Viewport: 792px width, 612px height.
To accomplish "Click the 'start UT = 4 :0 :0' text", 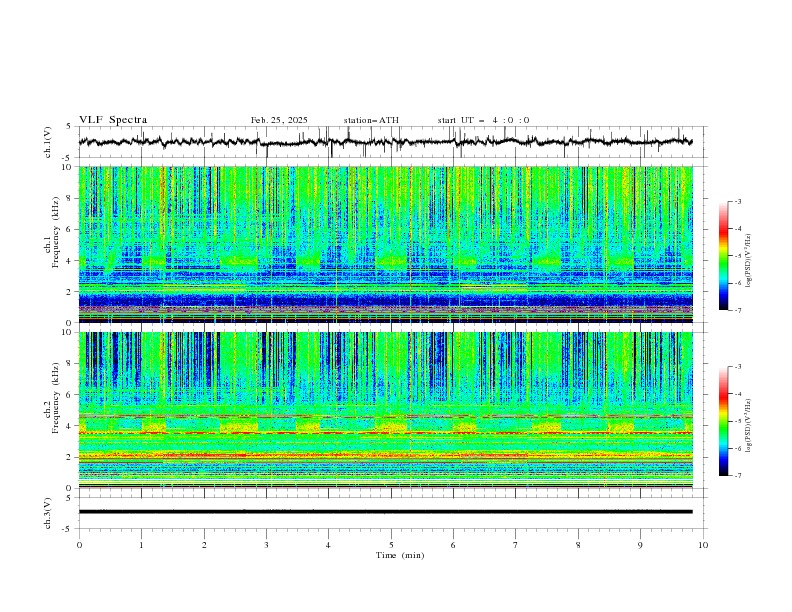I will (x=483, y=120).
